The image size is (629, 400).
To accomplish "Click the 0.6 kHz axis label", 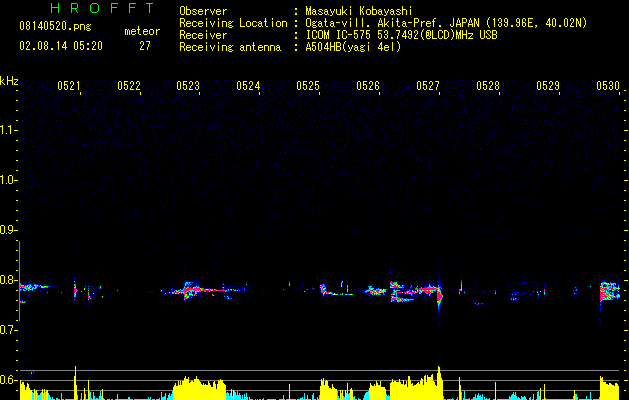I will (x=8, y=380).
